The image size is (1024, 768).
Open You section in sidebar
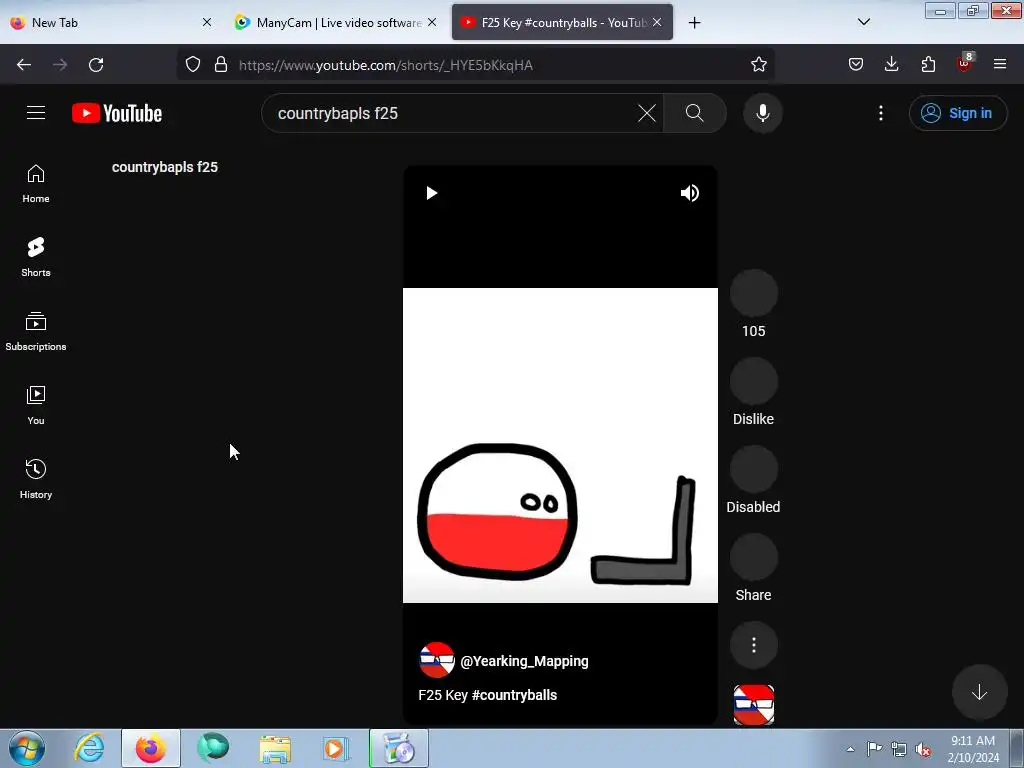[x=36, y=405]
